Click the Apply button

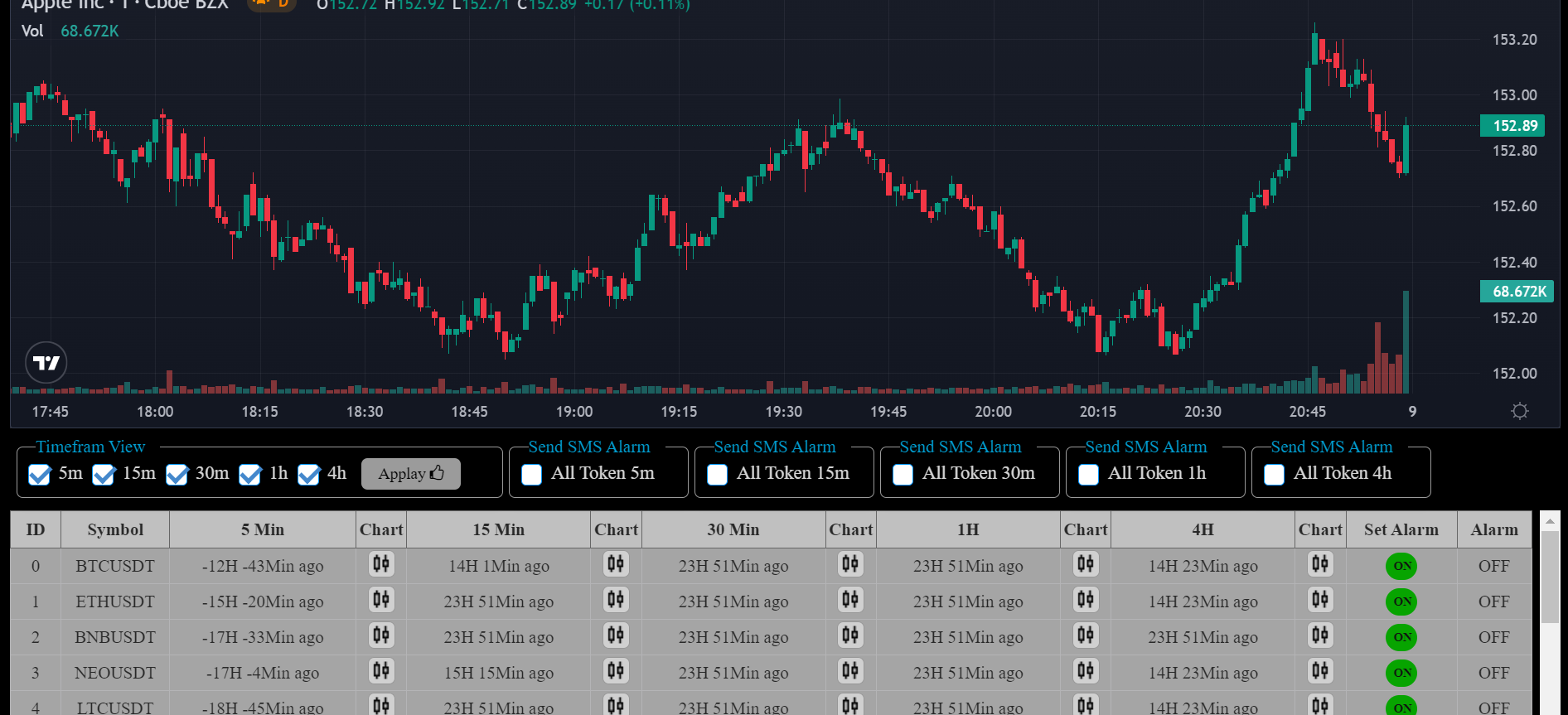tap(410, 474)
